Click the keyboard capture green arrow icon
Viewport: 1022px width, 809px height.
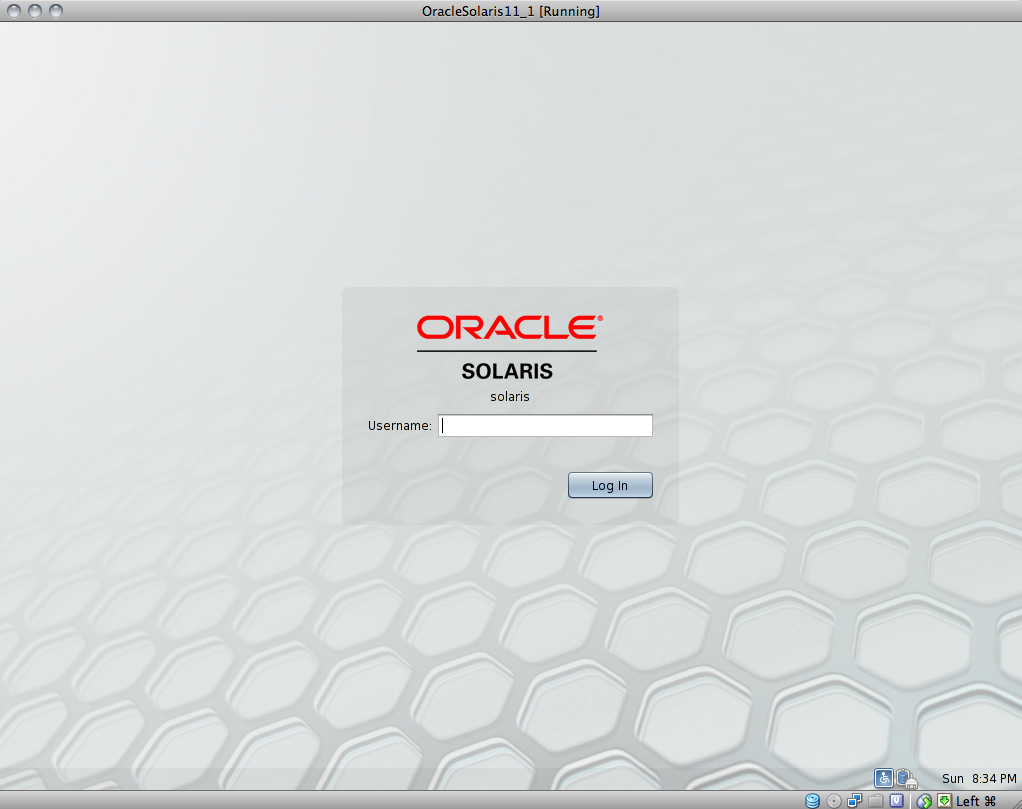pyautogui.click(x=944, y=801)
